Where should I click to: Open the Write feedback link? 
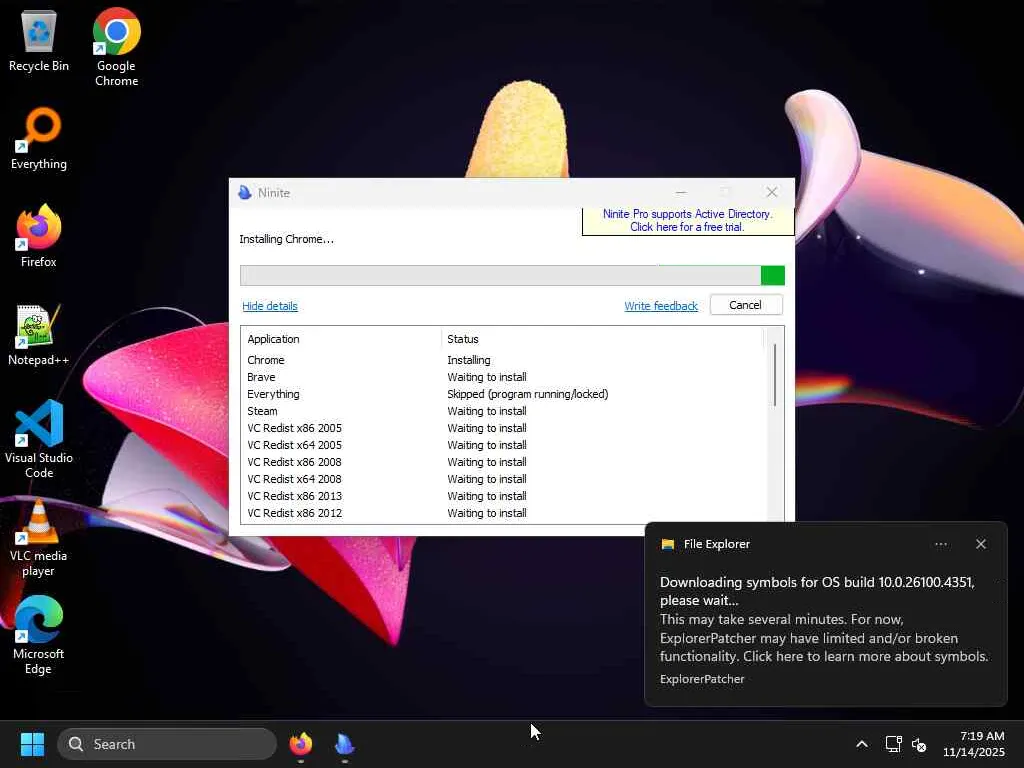coord(661,306)
